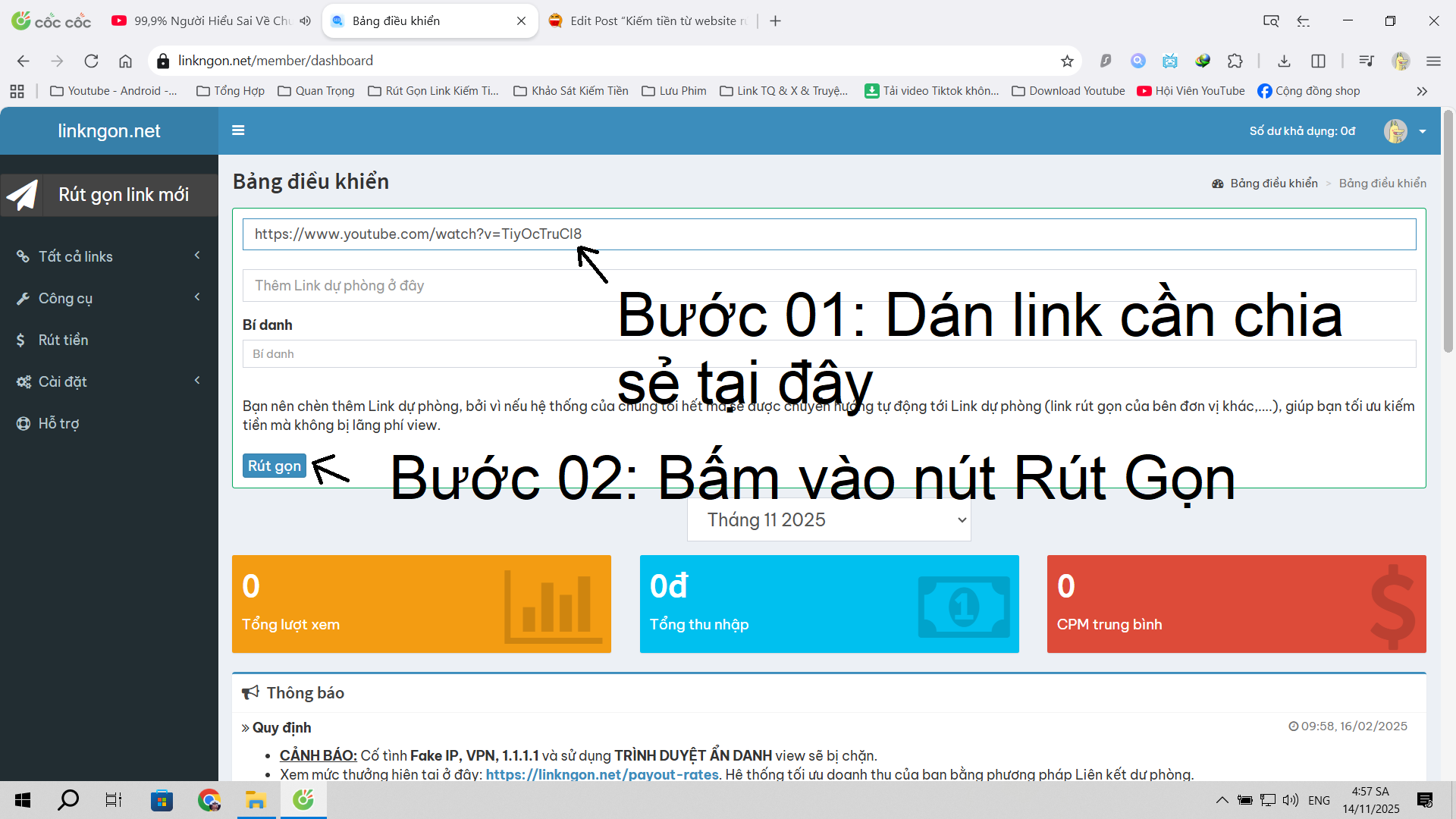Open Rút tiền sidebar menu item
Viewport: 1456px width, 819px height.
pyautogui.click(x=64, y=340)
